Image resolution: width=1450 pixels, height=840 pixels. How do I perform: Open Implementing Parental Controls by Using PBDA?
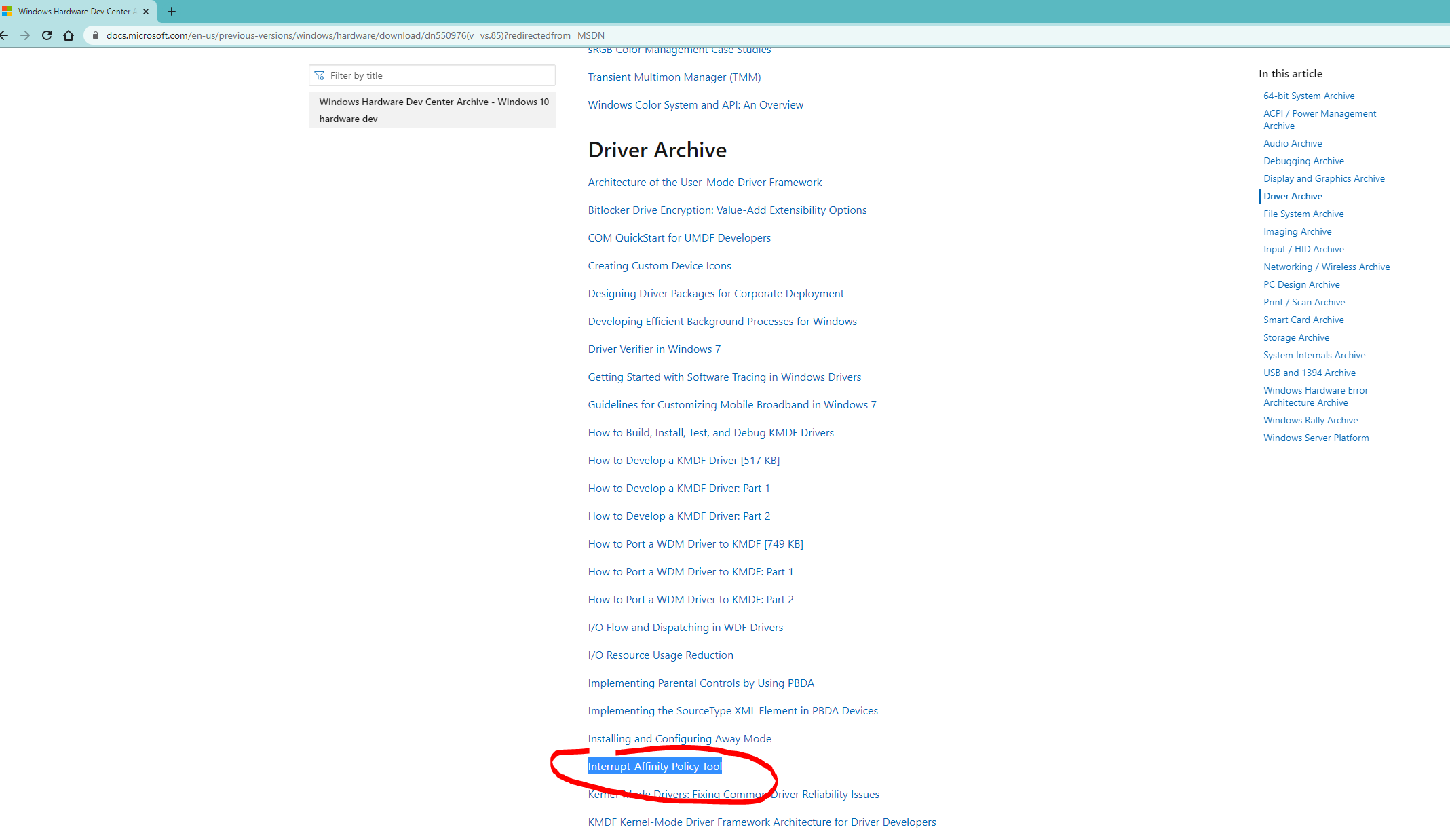(x=701, y=683)
